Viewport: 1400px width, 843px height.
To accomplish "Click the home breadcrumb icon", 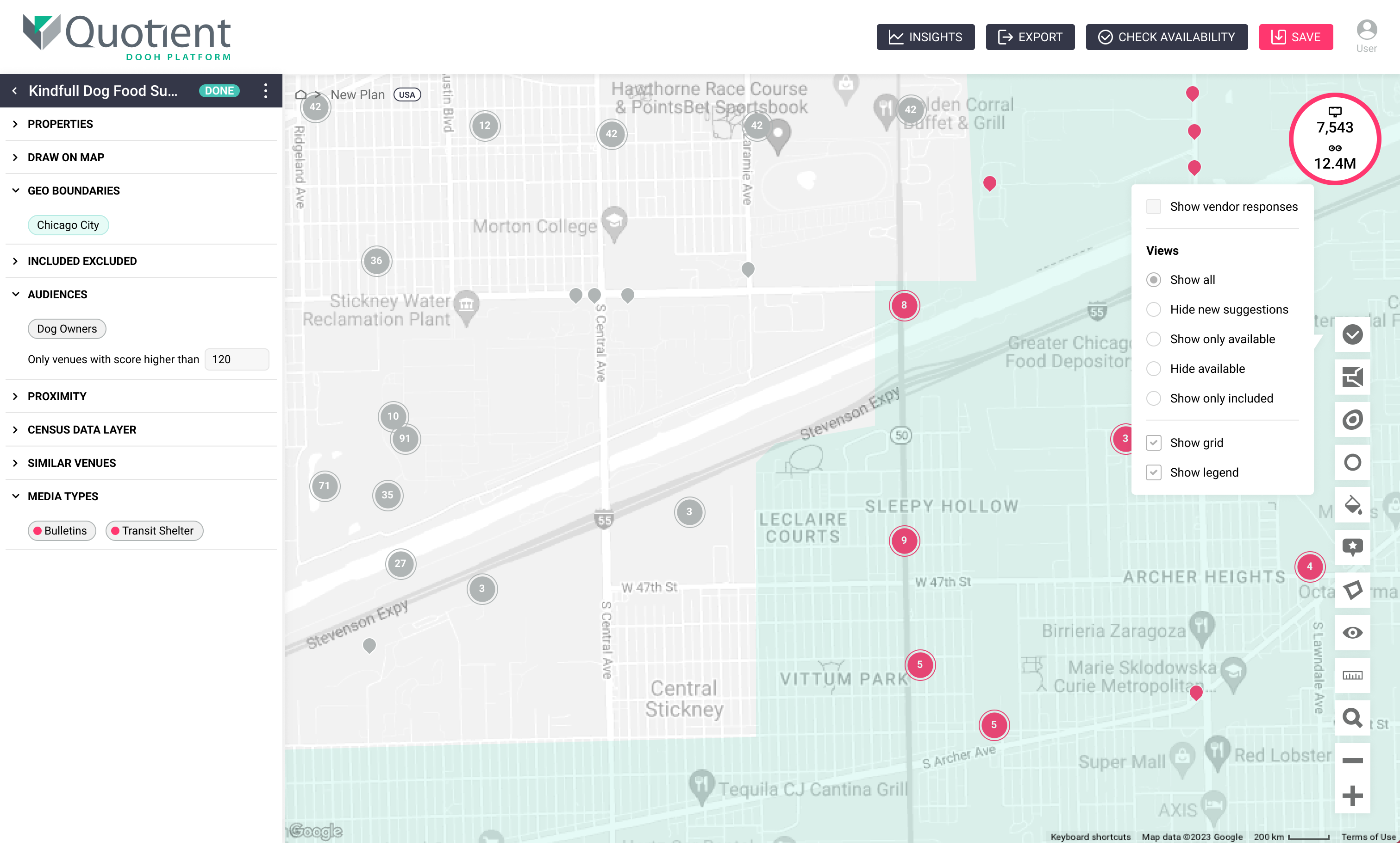I will (x=301, y=94).
